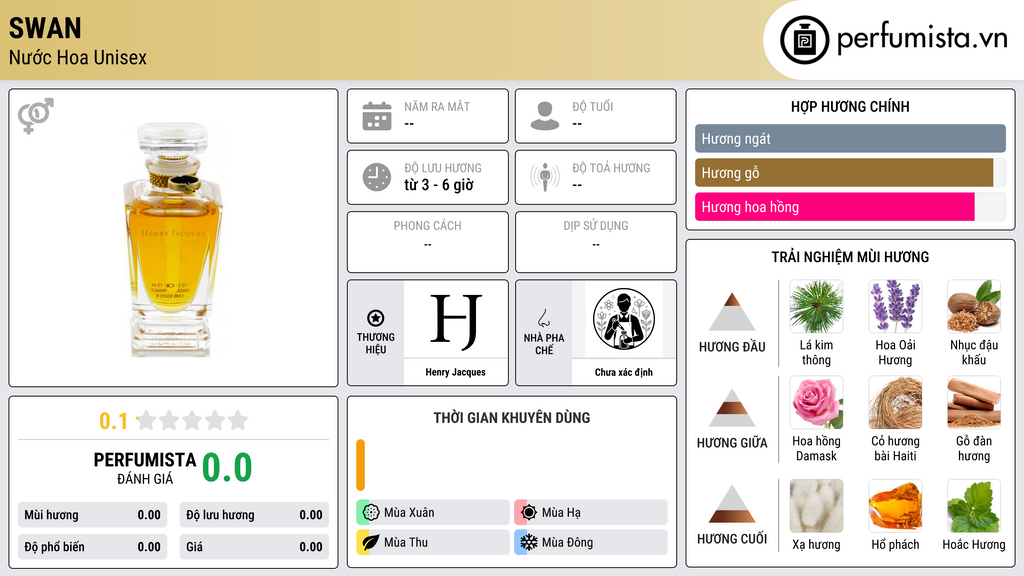1024x576 pixels.
Task: Click the Perfumista đánh giá label
Action: pyautogui.click(x=145, y=468)
